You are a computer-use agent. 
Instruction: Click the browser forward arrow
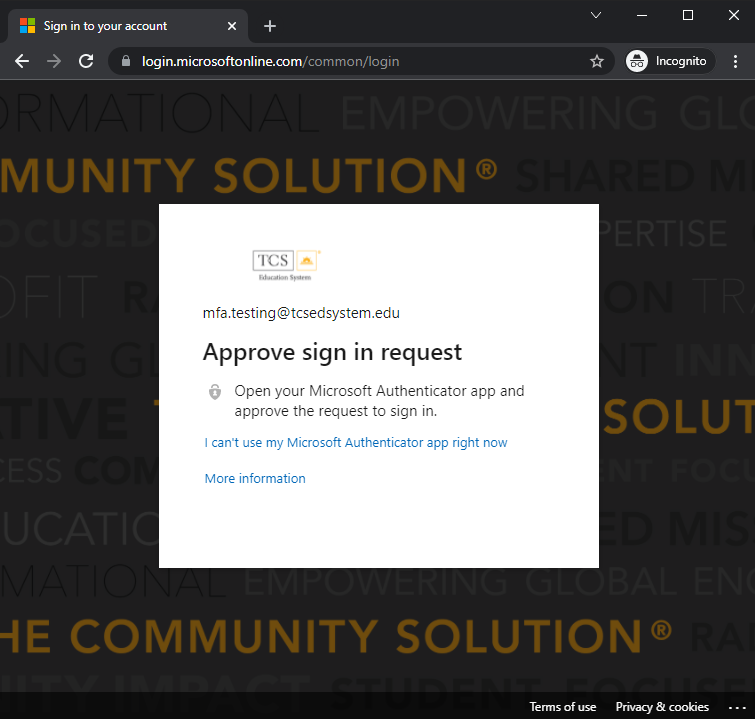[54, 61]
